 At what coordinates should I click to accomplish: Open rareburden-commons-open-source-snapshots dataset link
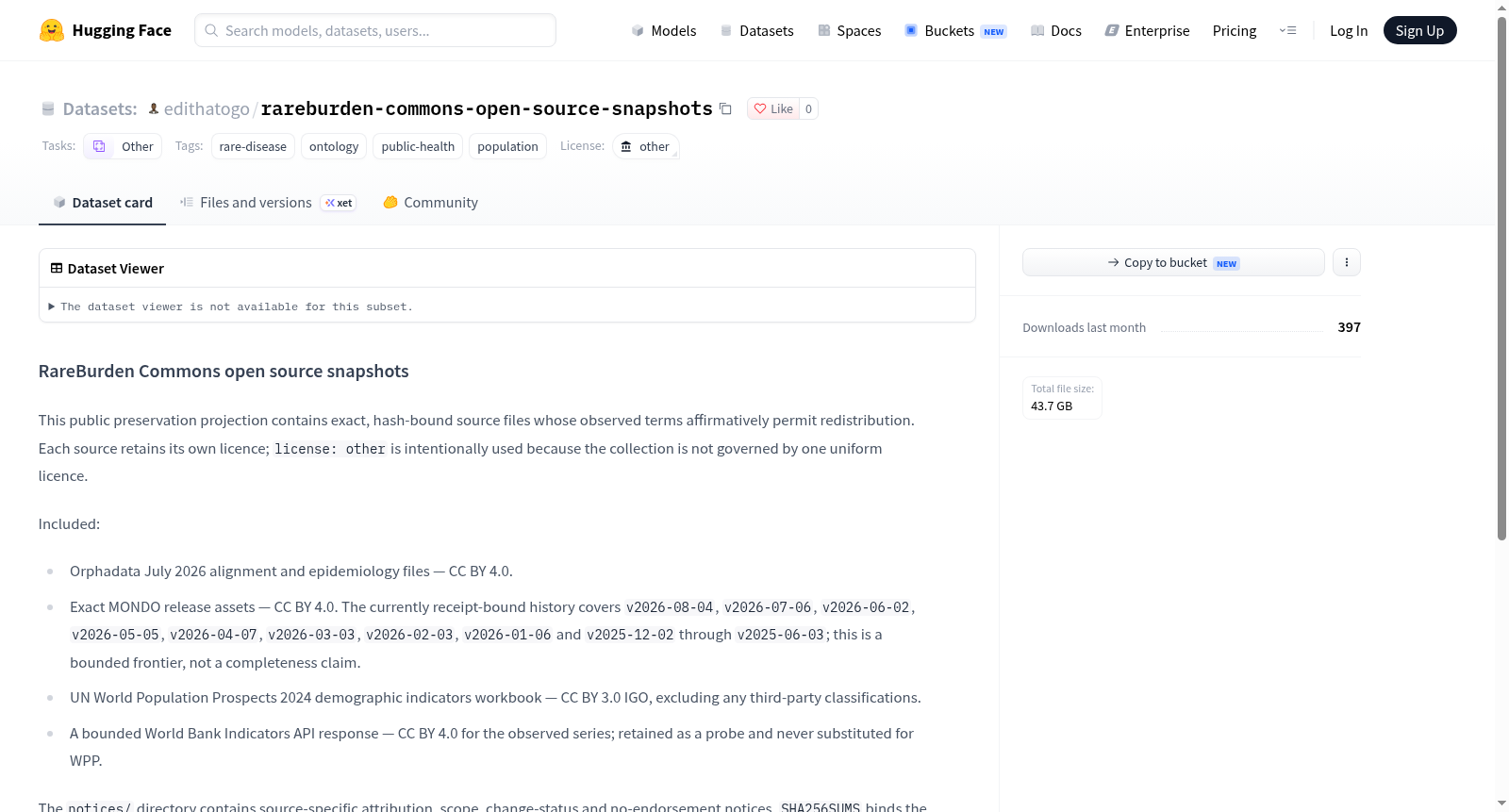click(487, 108)
